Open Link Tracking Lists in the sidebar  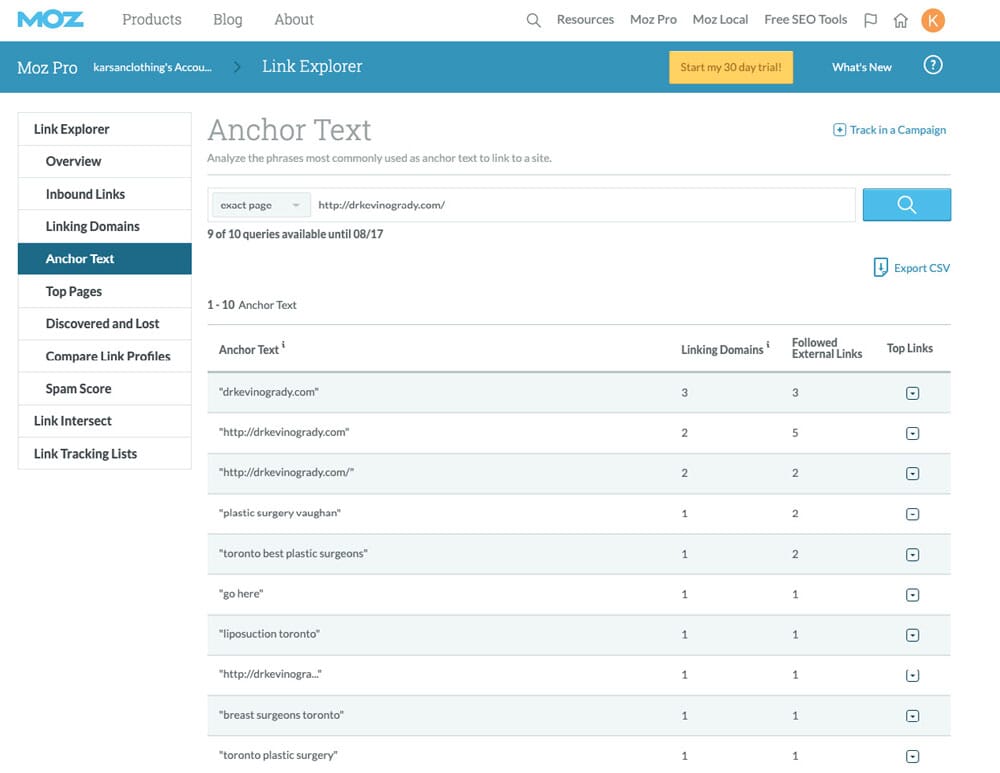[x=105, y=453]
